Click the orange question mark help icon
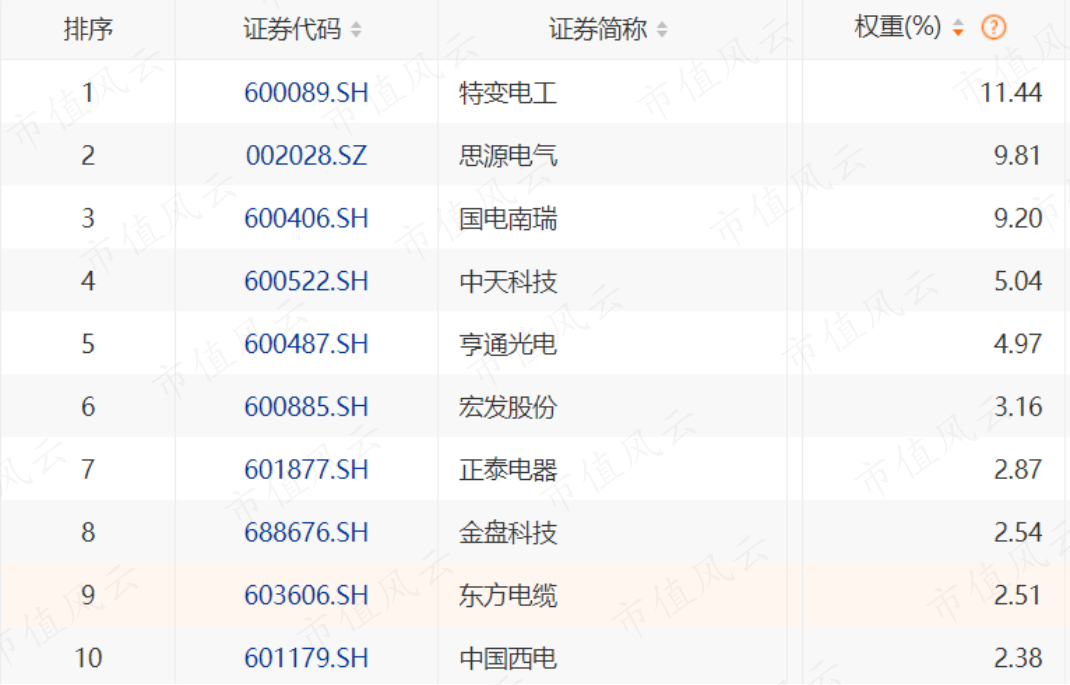This screenshot has width=1070, height=685. (x=994, y=28)
